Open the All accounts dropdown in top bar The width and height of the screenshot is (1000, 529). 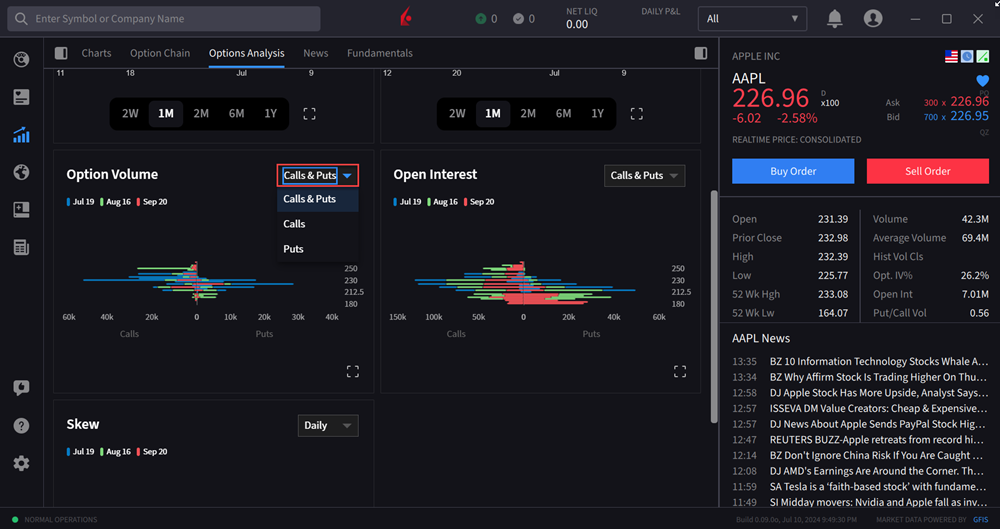753,19
